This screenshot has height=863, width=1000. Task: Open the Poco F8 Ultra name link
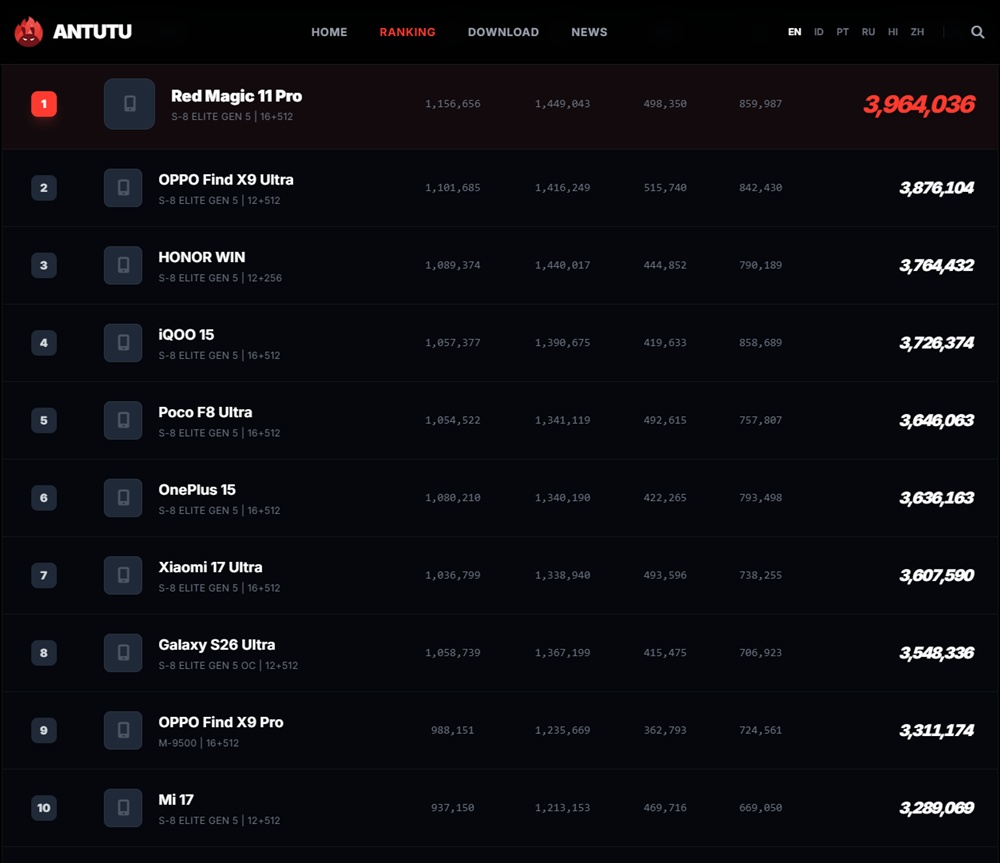(x=205, y=412)
